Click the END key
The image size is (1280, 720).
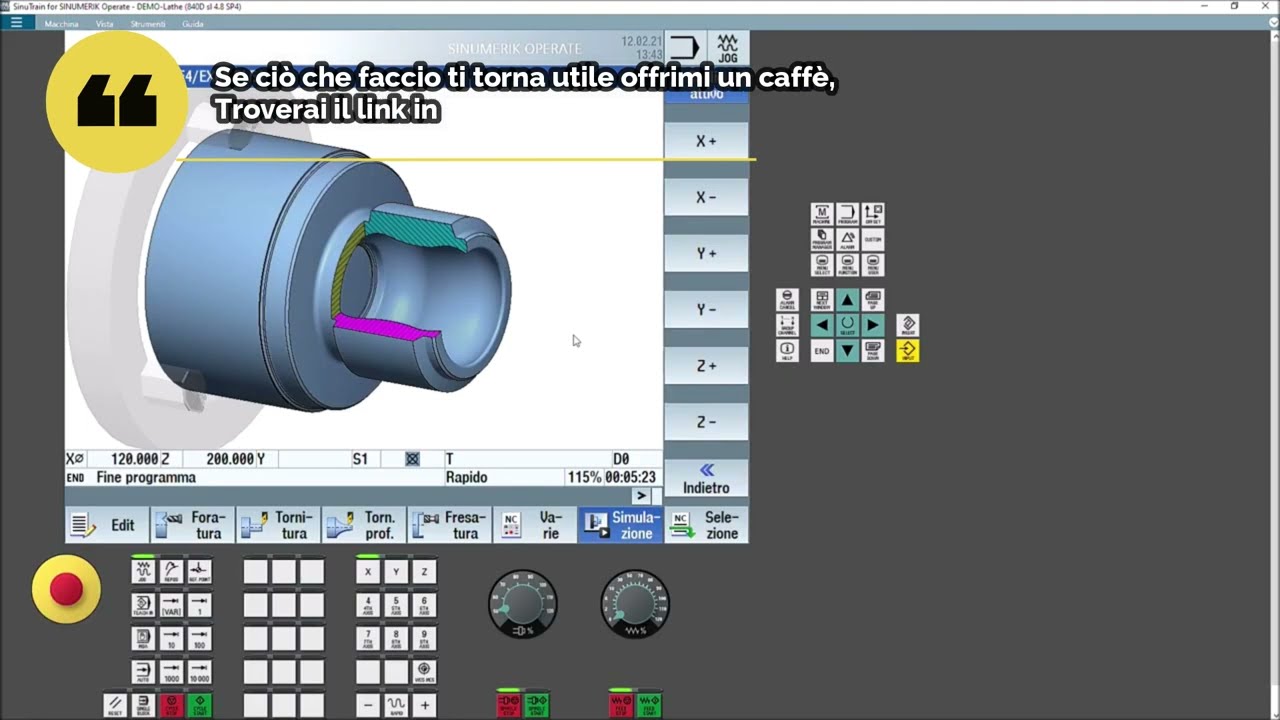(x=822, y=351)
